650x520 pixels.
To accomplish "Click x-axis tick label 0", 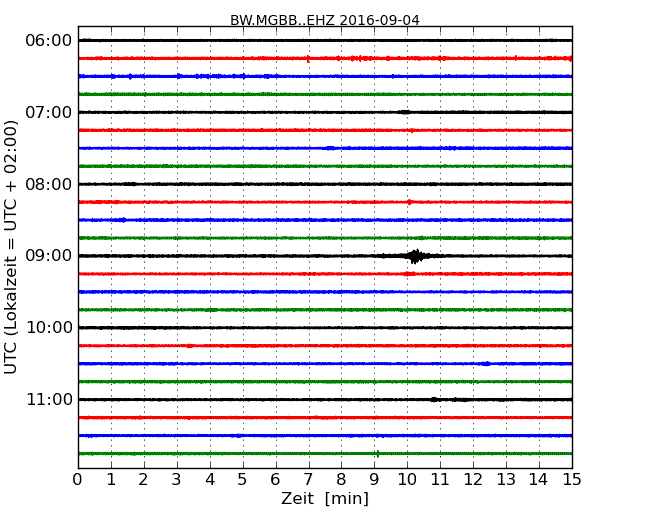I will 78,480.
